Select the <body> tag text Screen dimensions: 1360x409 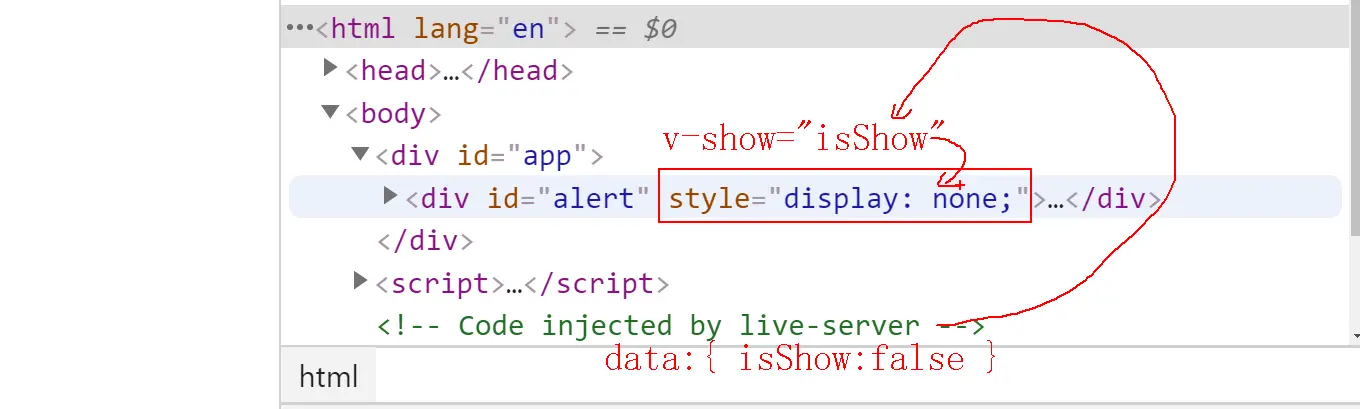[x=394, y=114]
